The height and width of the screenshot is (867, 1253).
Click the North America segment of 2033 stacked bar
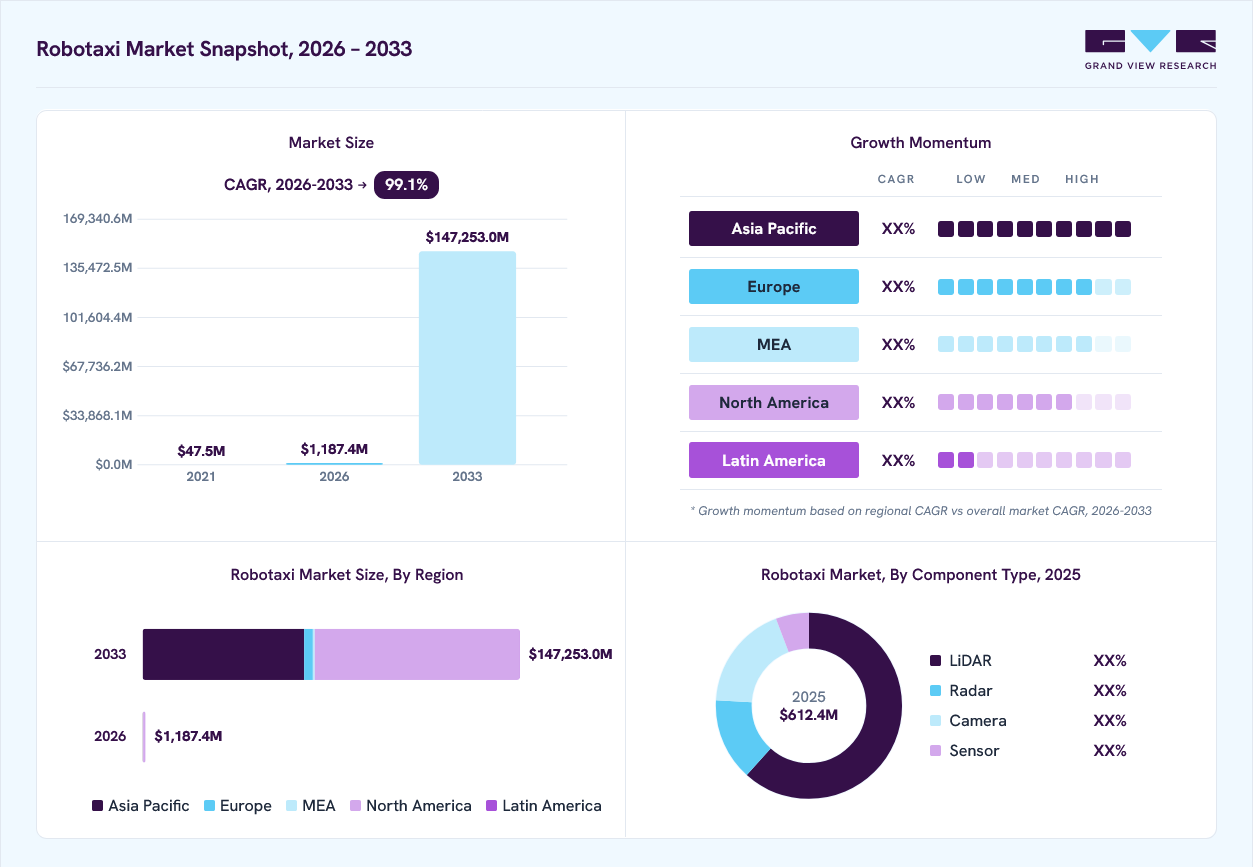[x=417, y=654]
